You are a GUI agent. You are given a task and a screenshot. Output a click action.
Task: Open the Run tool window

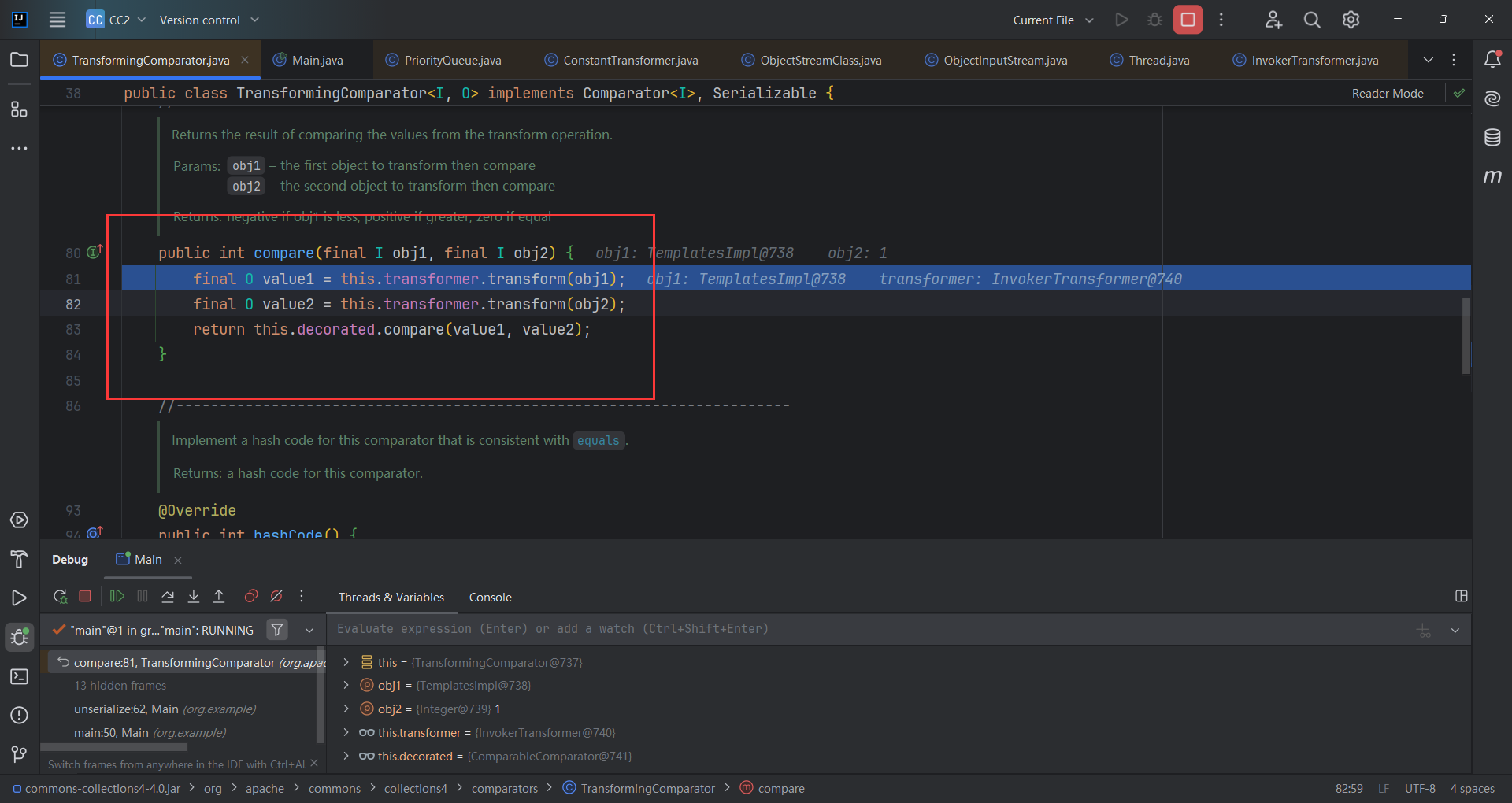19,598
